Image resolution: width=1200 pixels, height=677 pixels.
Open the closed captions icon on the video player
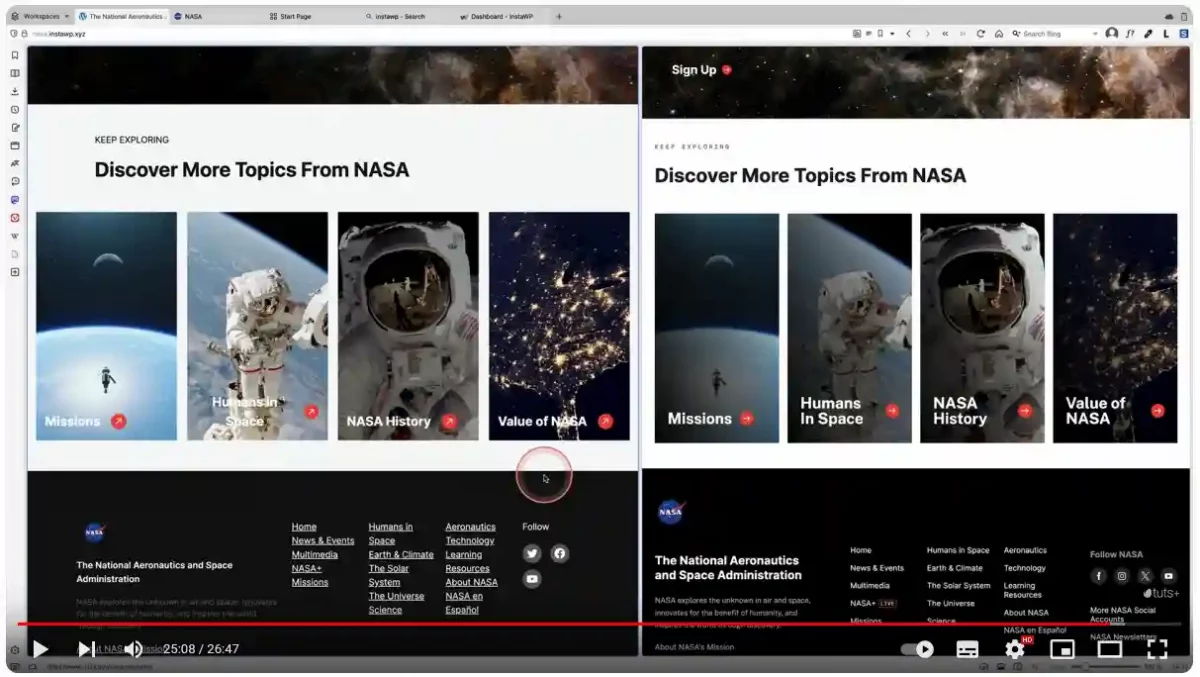966,649
